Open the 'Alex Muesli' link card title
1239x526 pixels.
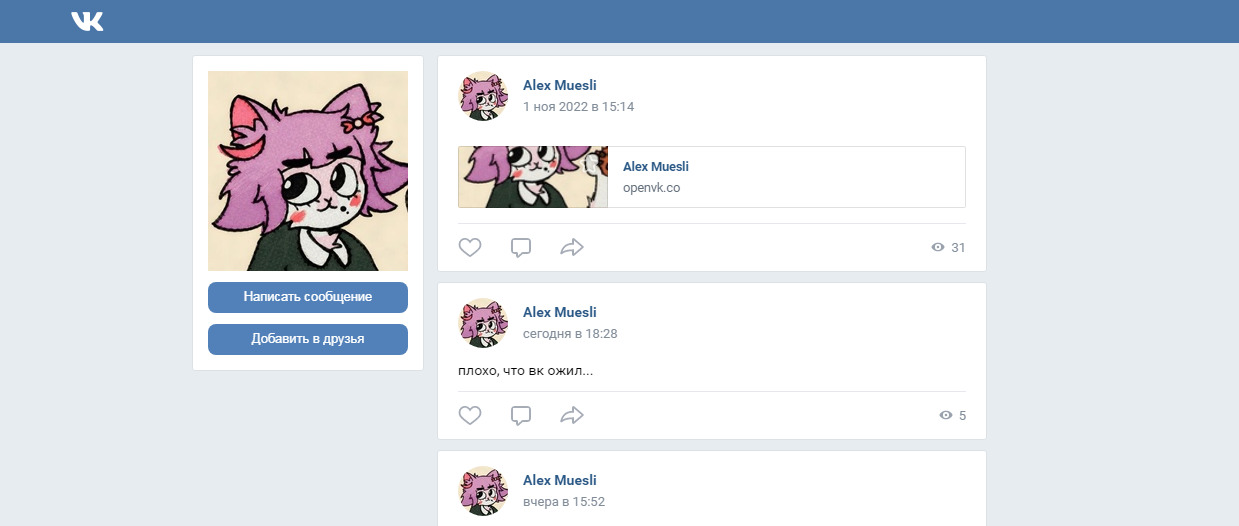click(x=656, y=167)
